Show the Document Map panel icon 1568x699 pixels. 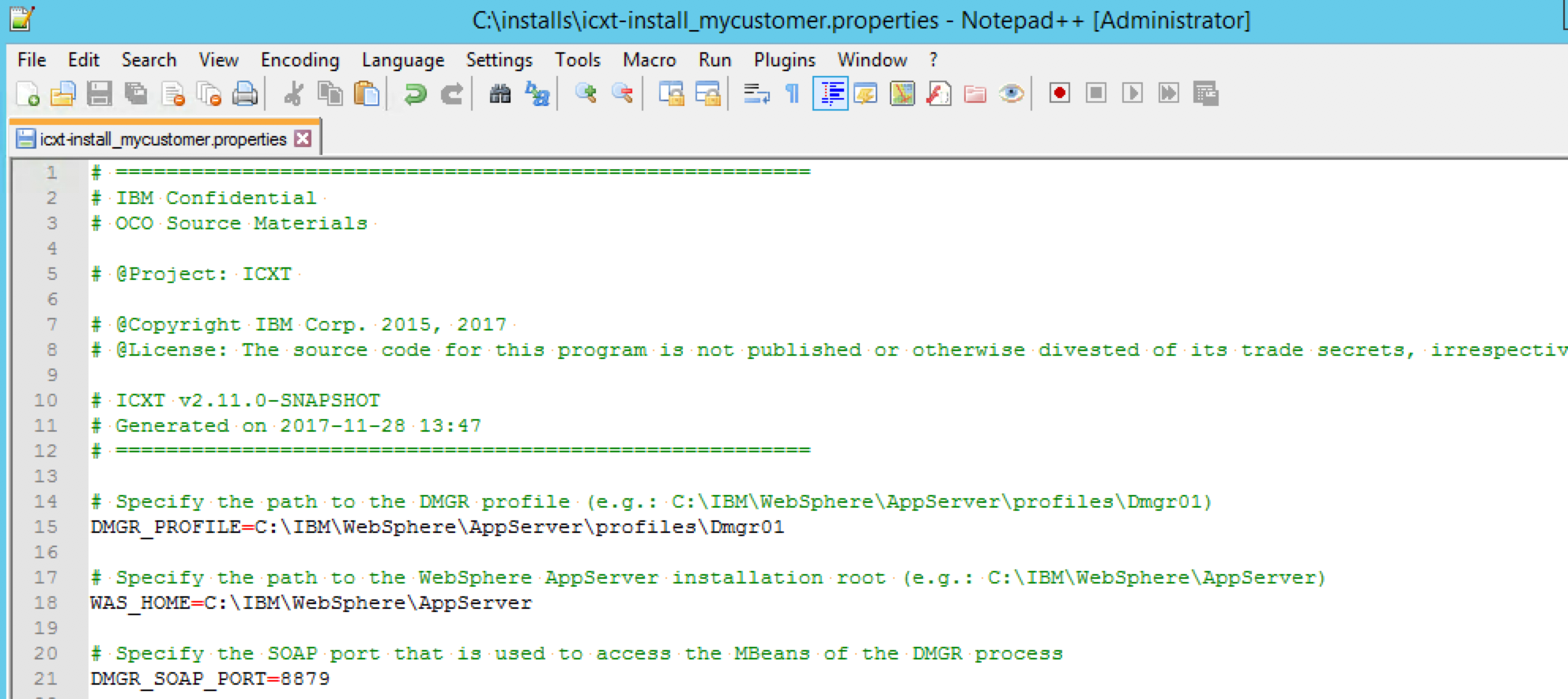[903, 94]
